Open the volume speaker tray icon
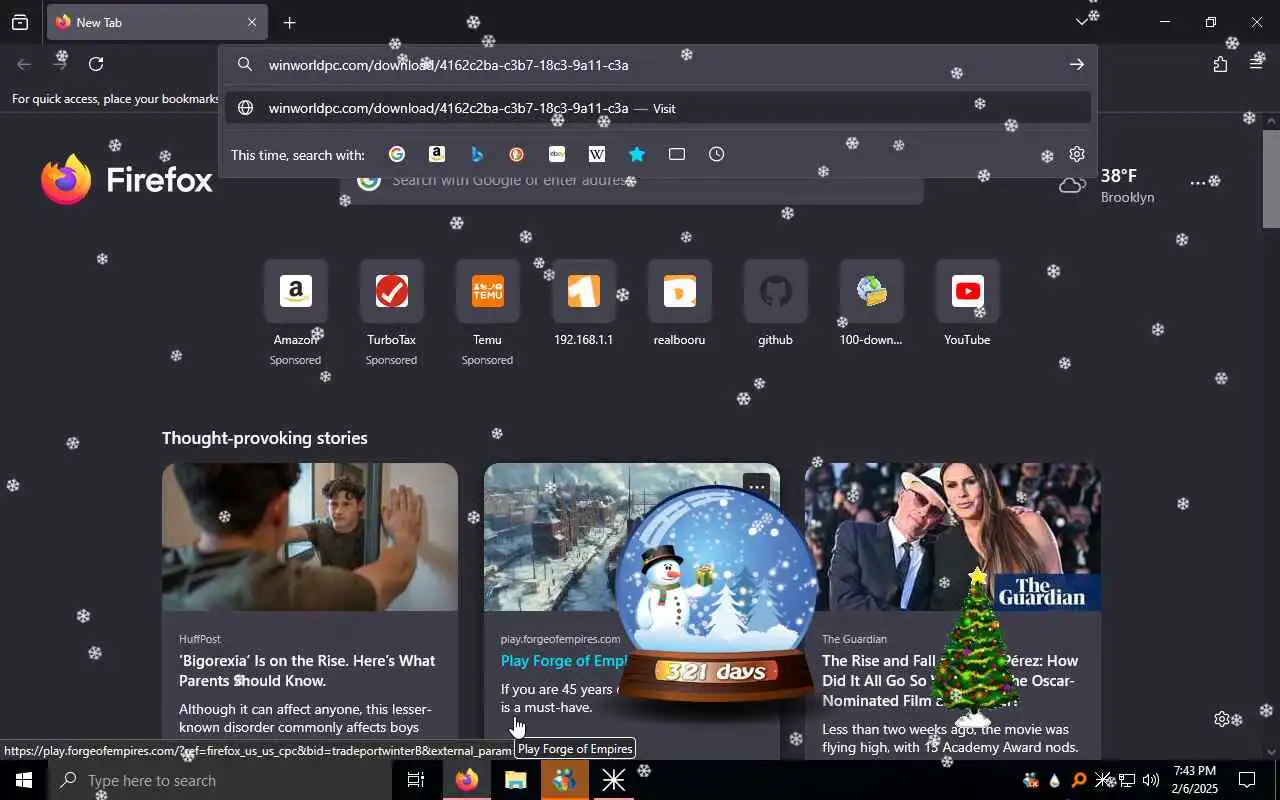Screen dimensions: 1280x800 click(1150, 780)
